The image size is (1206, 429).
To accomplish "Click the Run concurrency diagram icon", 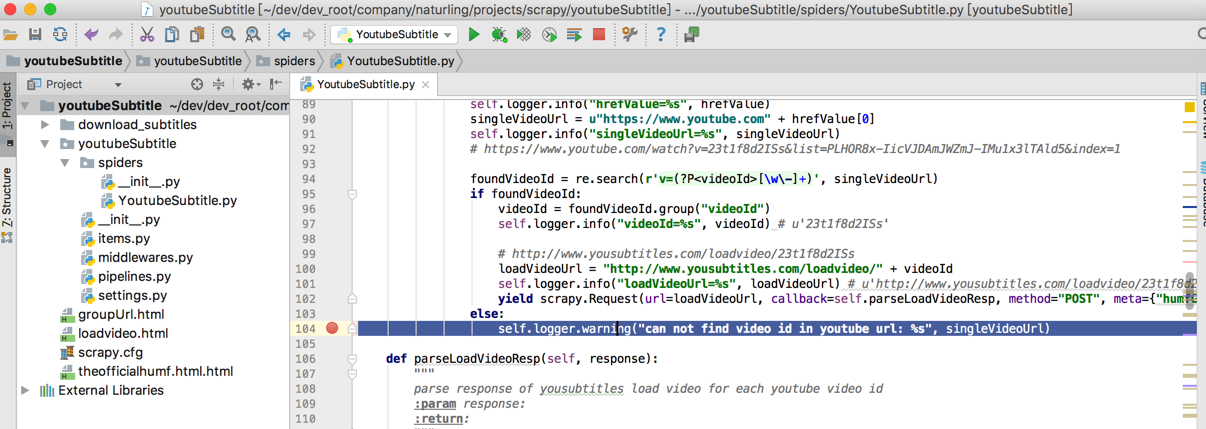I will (574, 35).
